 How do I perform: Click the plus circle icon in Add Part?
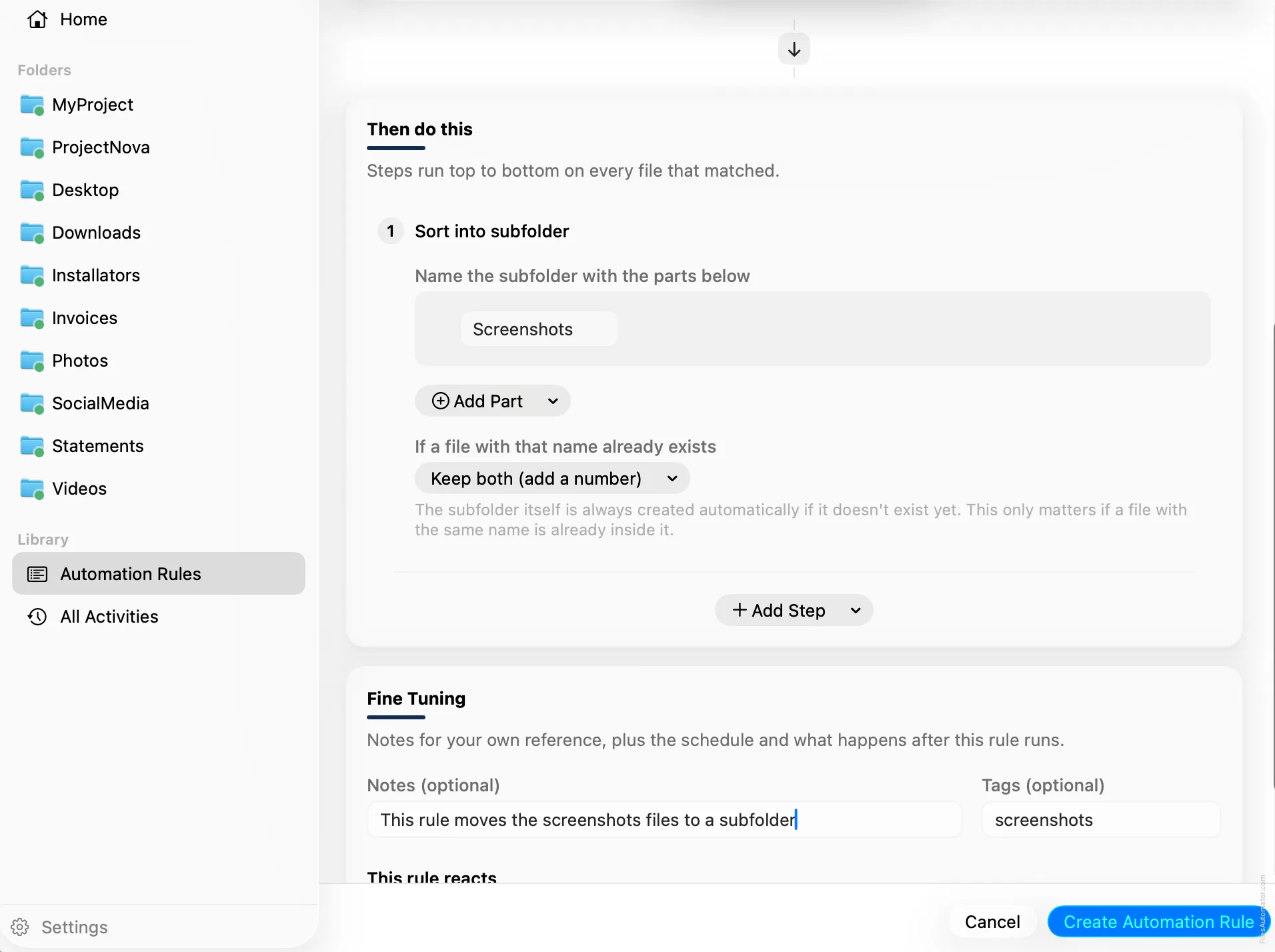[441, 401]
